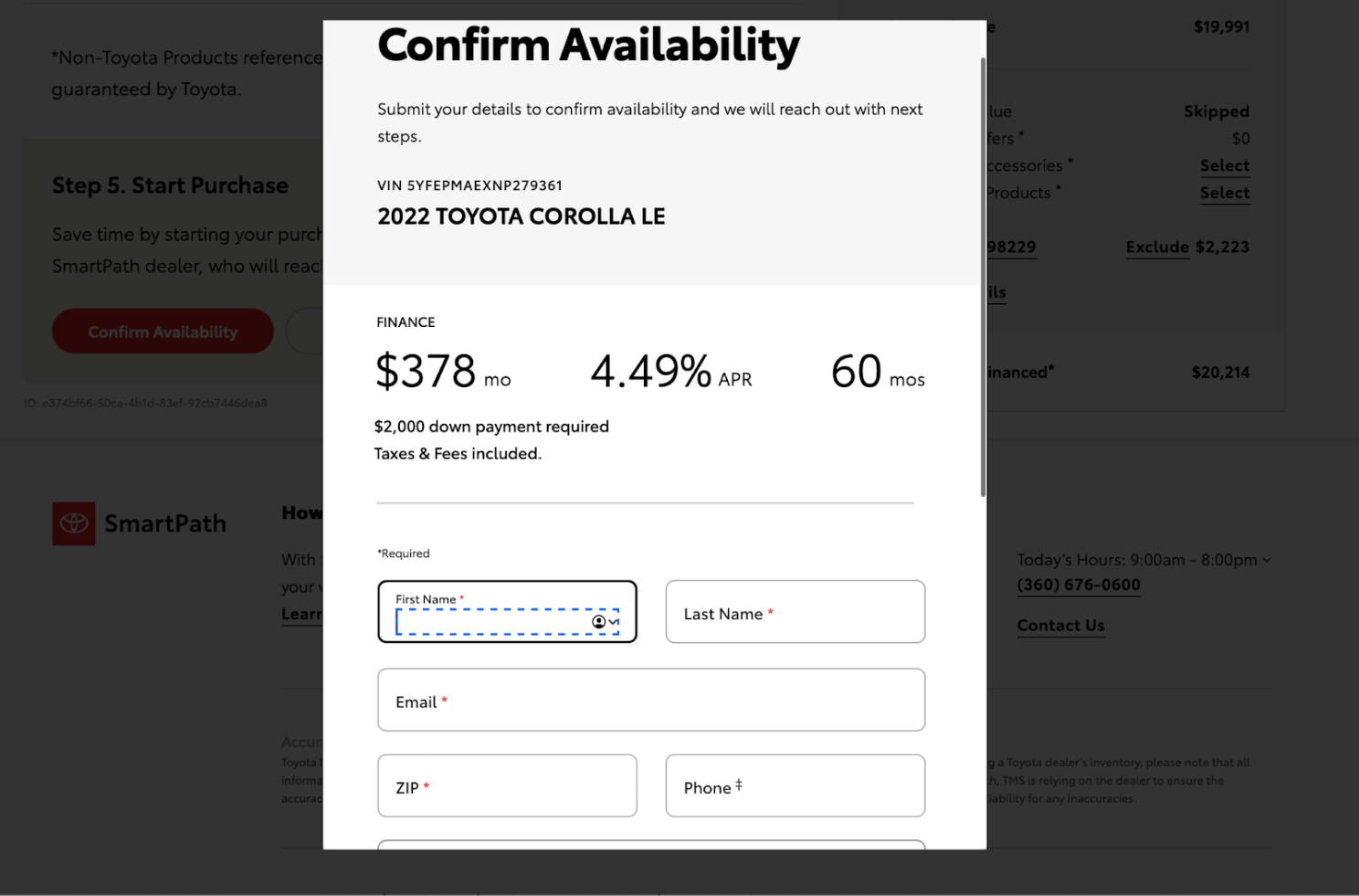
Task: Click the Phone number field
Action: point(795,785)
